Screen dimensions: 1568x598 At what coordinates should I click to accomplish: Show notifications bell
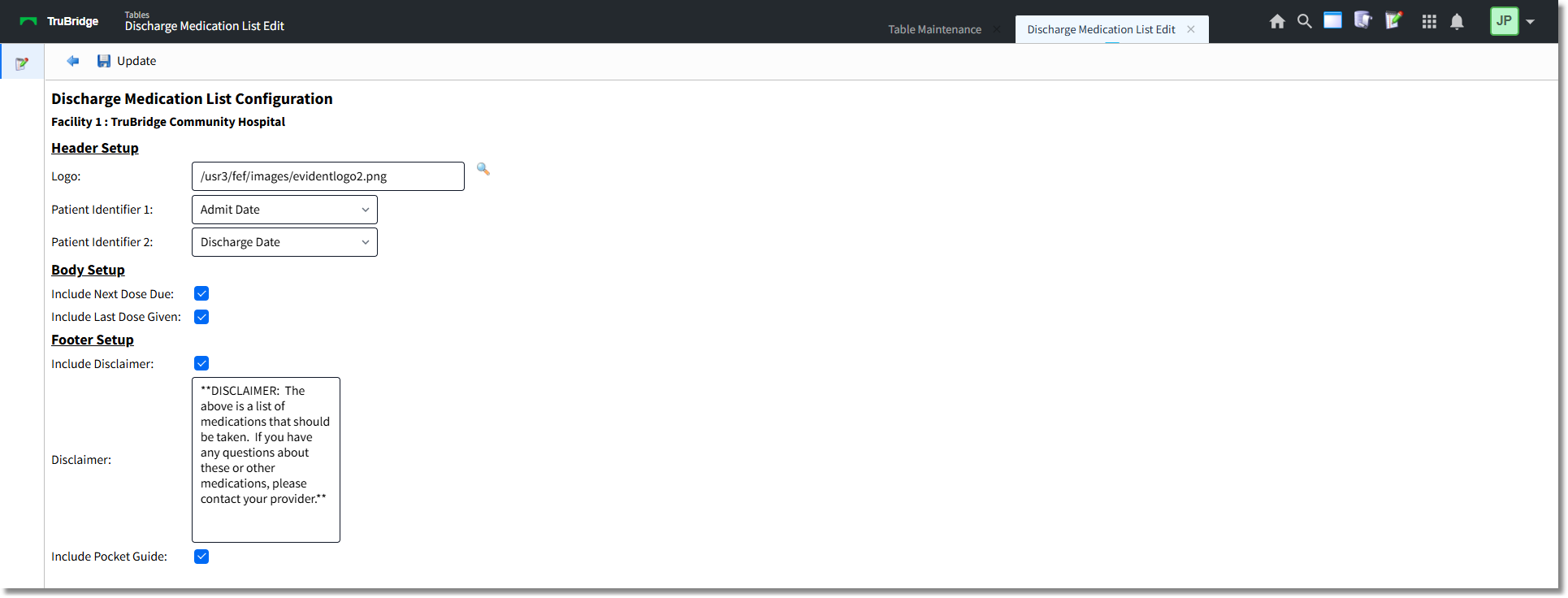click(1458, 22)
